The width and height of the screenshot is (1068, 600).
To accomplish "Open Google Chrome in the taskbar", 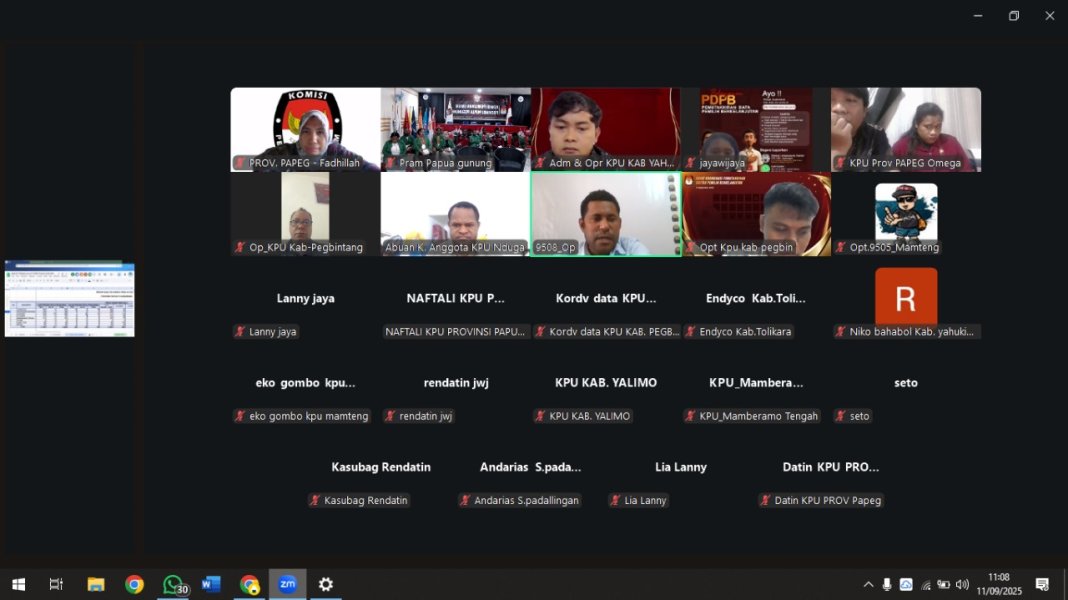I will 134,584.
